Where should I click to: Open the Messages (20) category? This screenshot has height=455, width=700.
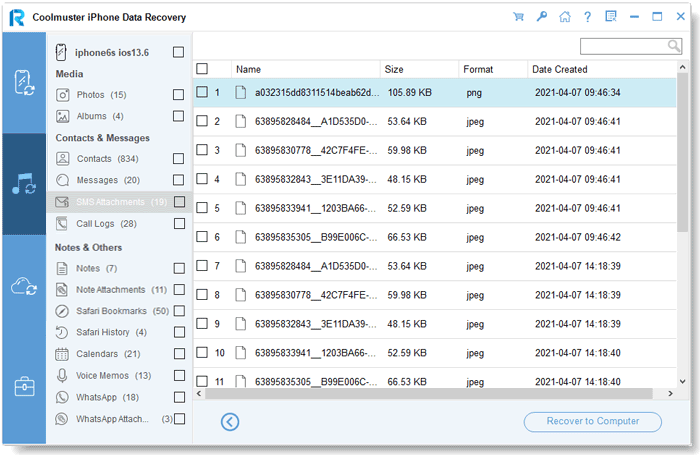(x=108, y=180)
